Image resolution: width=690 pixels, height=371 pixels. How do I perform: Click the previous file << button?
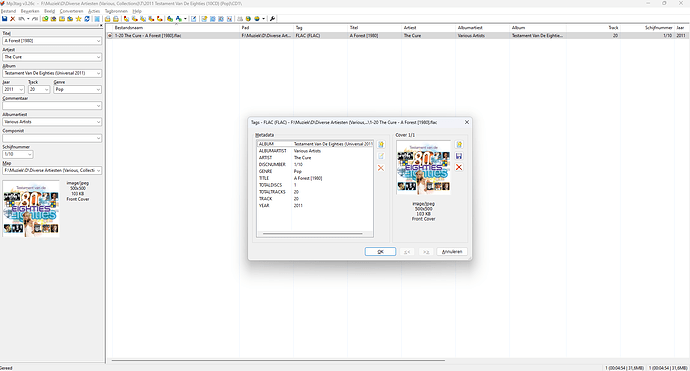point(407,252)
